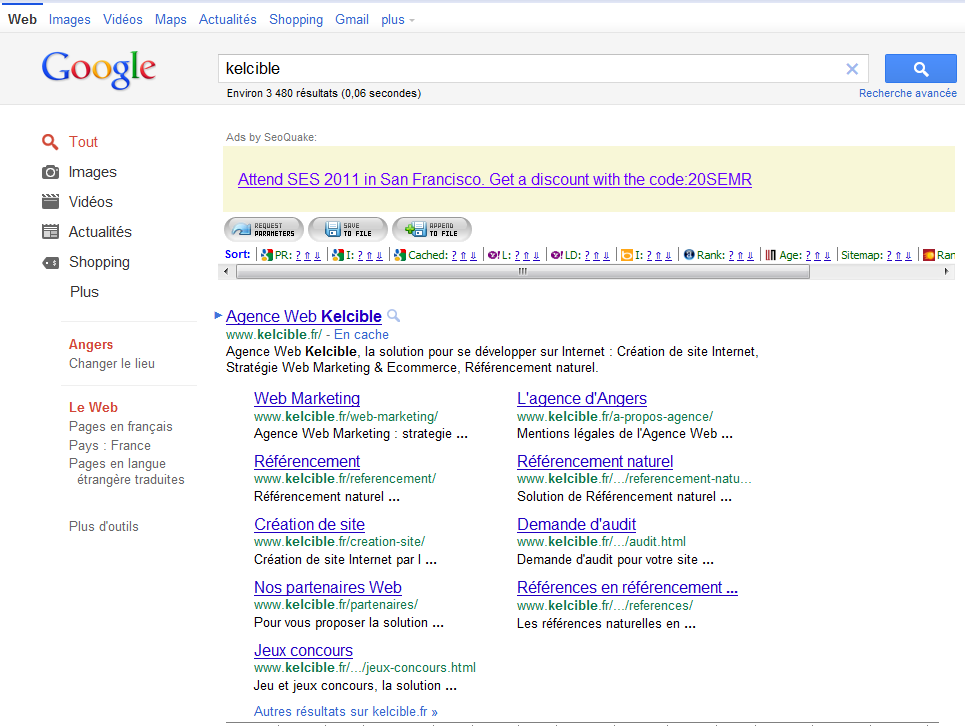Image resolution: width=965 pixels, height=726 pixels.
Task: Click the camera icon beside Images
Action: [x=50, y=172]
